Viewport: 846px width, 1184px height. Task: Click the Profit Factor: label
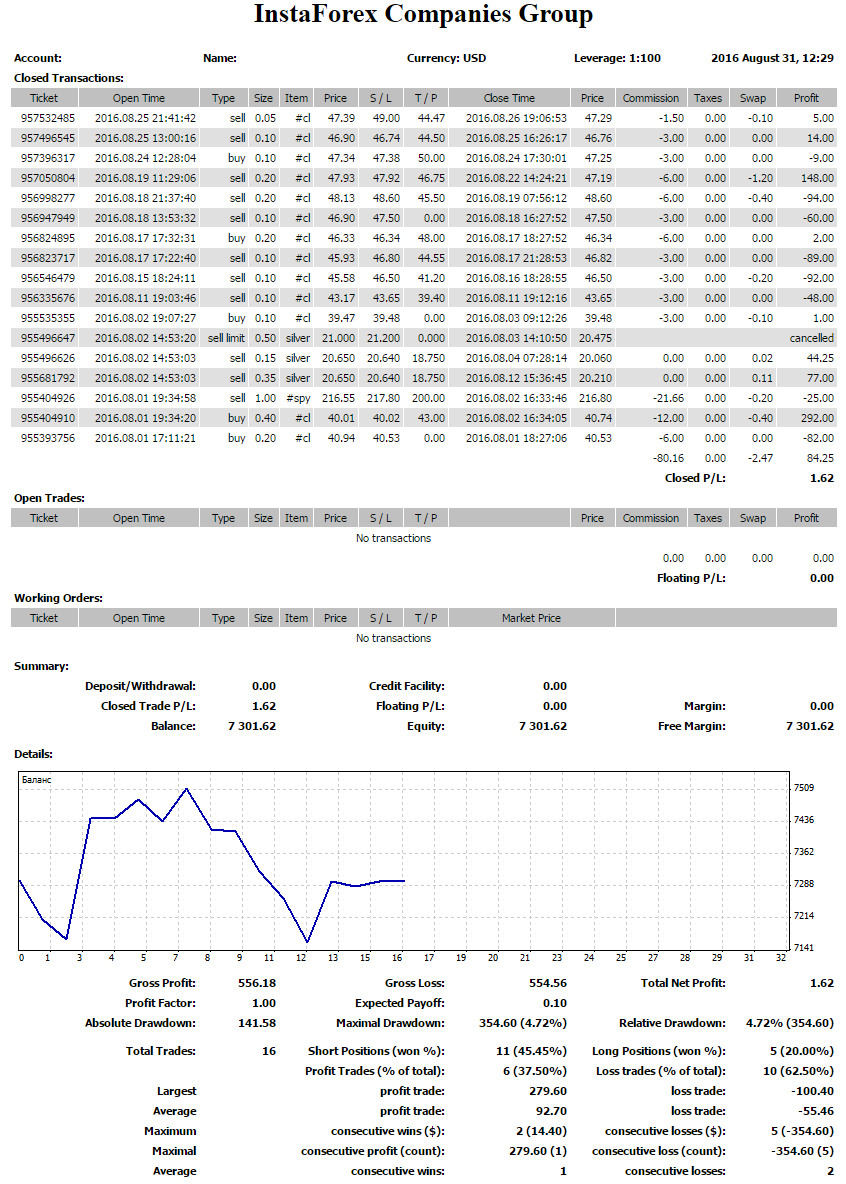pos(160,1004)
